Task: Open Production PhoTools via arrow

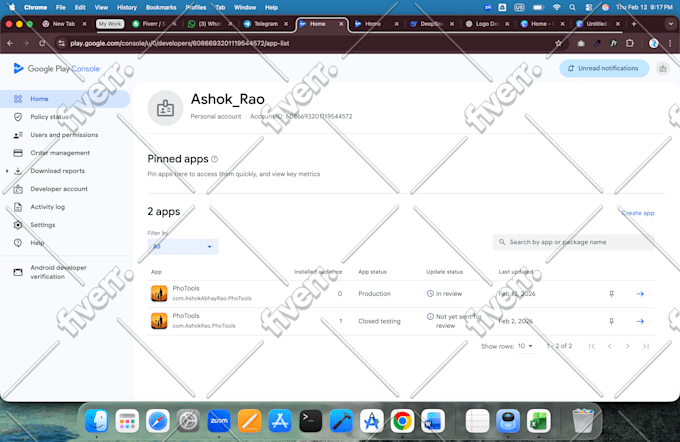Action: (640, 294)
